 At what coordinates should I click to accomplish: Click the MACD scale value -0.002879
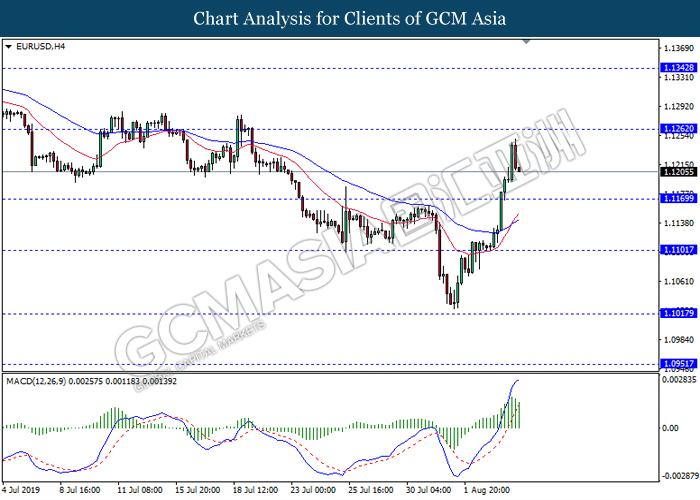pos(679,476)
